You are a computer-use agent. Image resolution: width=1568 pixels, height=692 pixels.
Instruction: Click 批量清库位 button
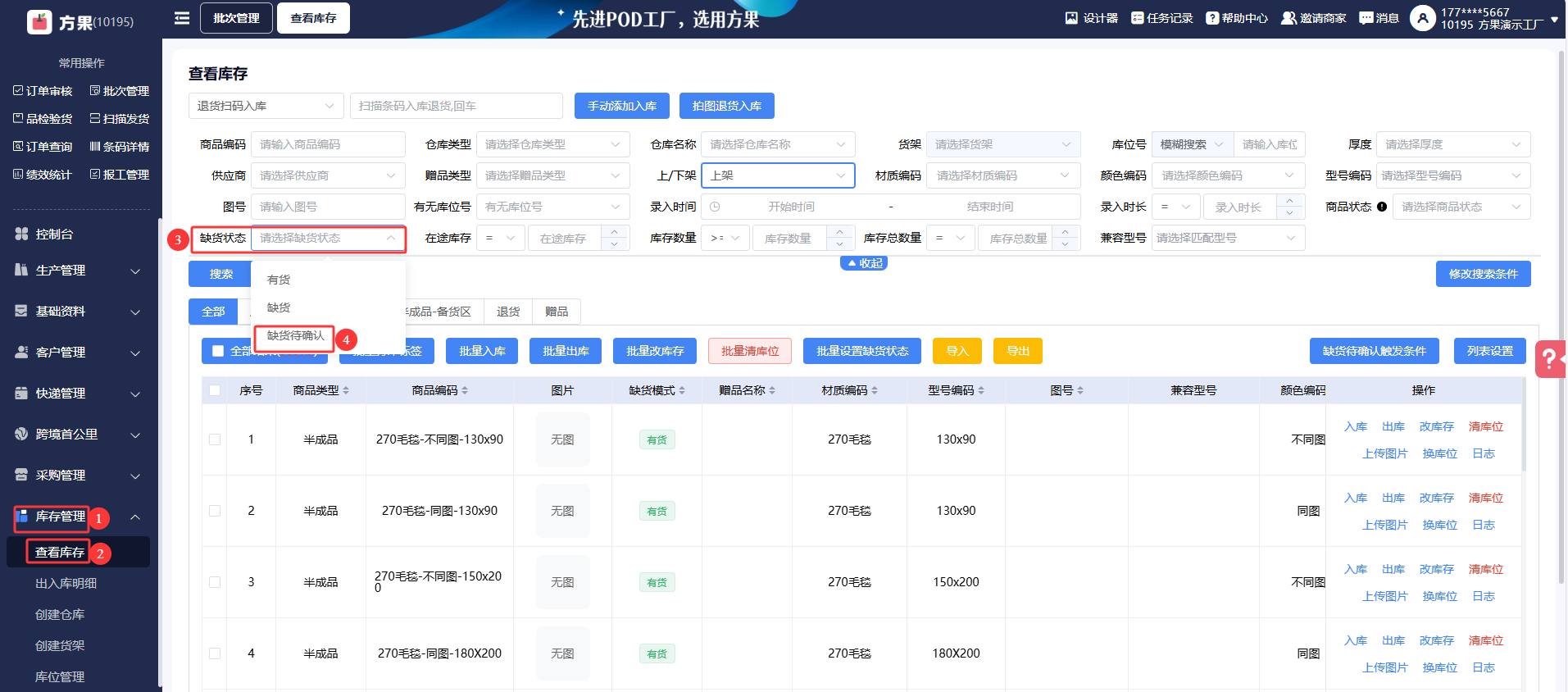[x=750, y=351]
